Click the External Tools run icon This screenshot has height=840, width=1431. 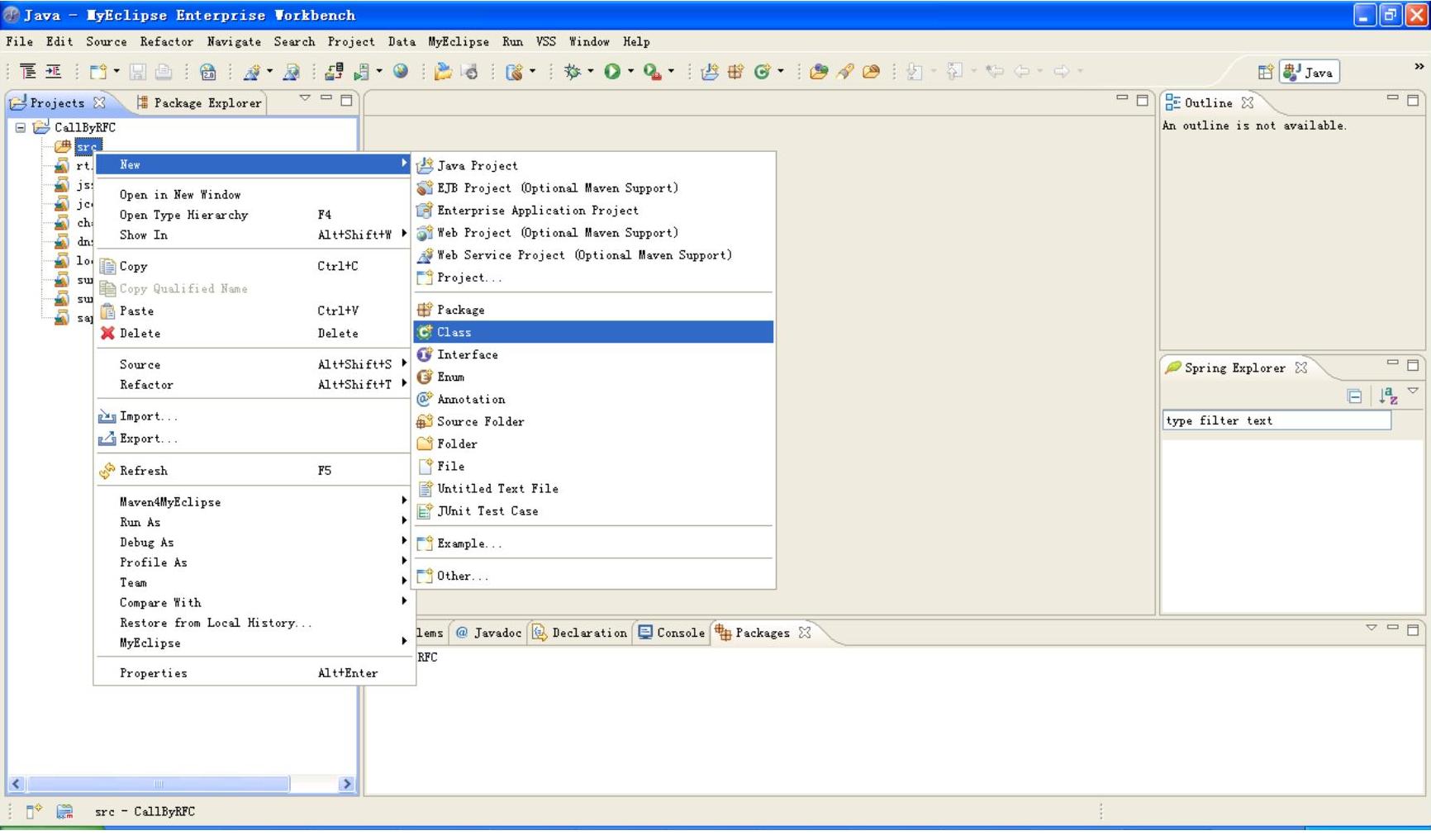click(652, 72)
